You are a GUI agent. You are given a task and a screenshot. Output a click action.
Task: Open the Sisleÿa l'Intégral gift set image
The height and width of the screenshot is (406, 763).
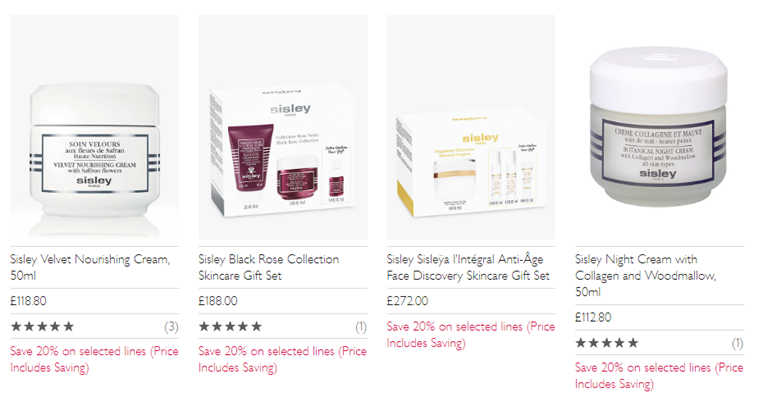click(471, 127)
